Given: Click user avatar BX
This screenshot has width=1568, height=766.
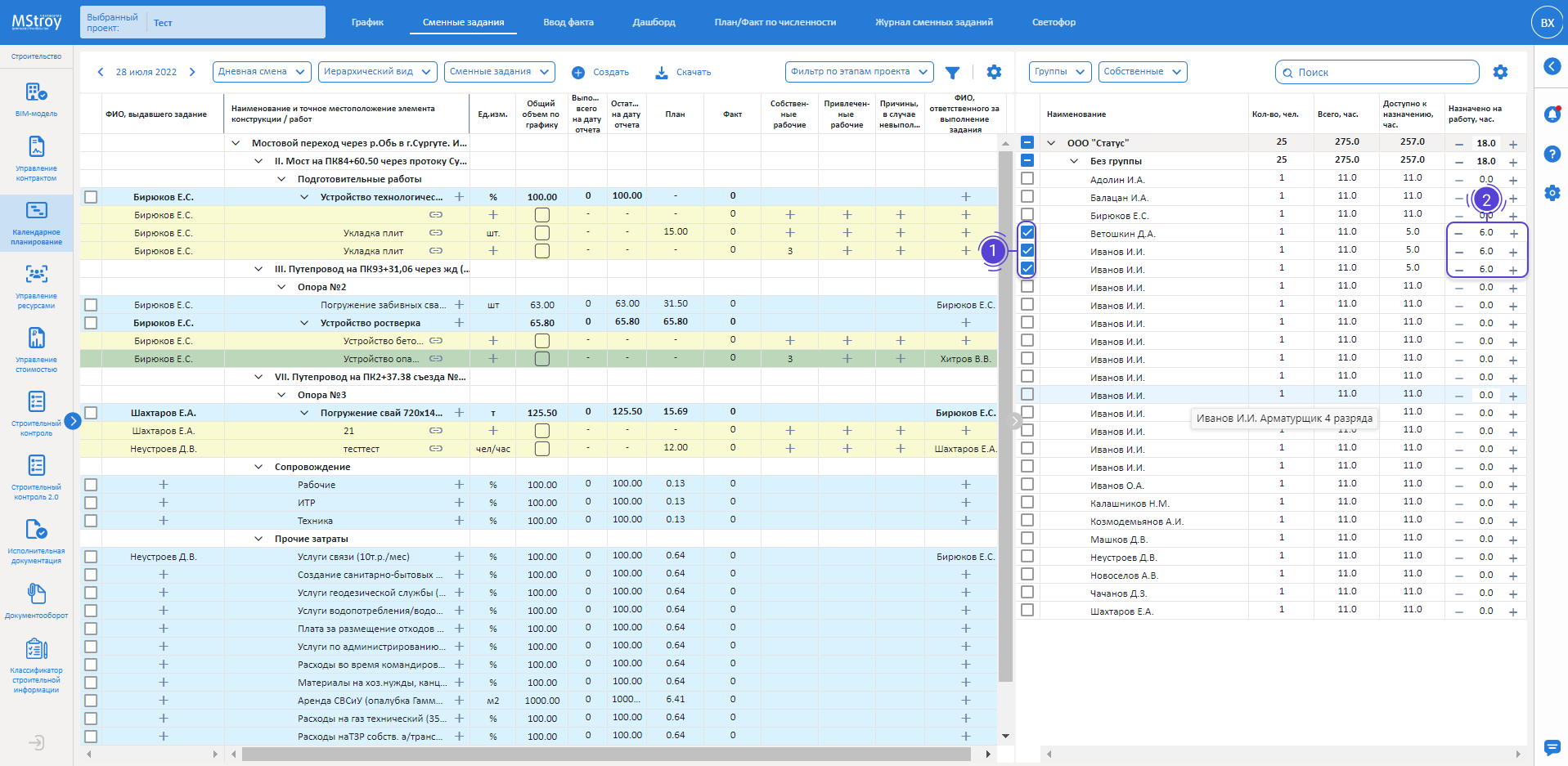Looking at the screenshot, I should (x=1547, y=23).
